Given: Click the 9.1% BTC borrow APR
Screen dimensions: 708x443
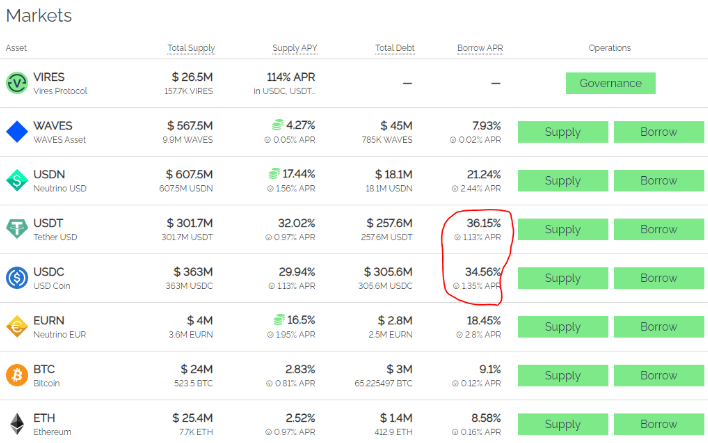Looking at the screenshot, I should click(490, 369).
